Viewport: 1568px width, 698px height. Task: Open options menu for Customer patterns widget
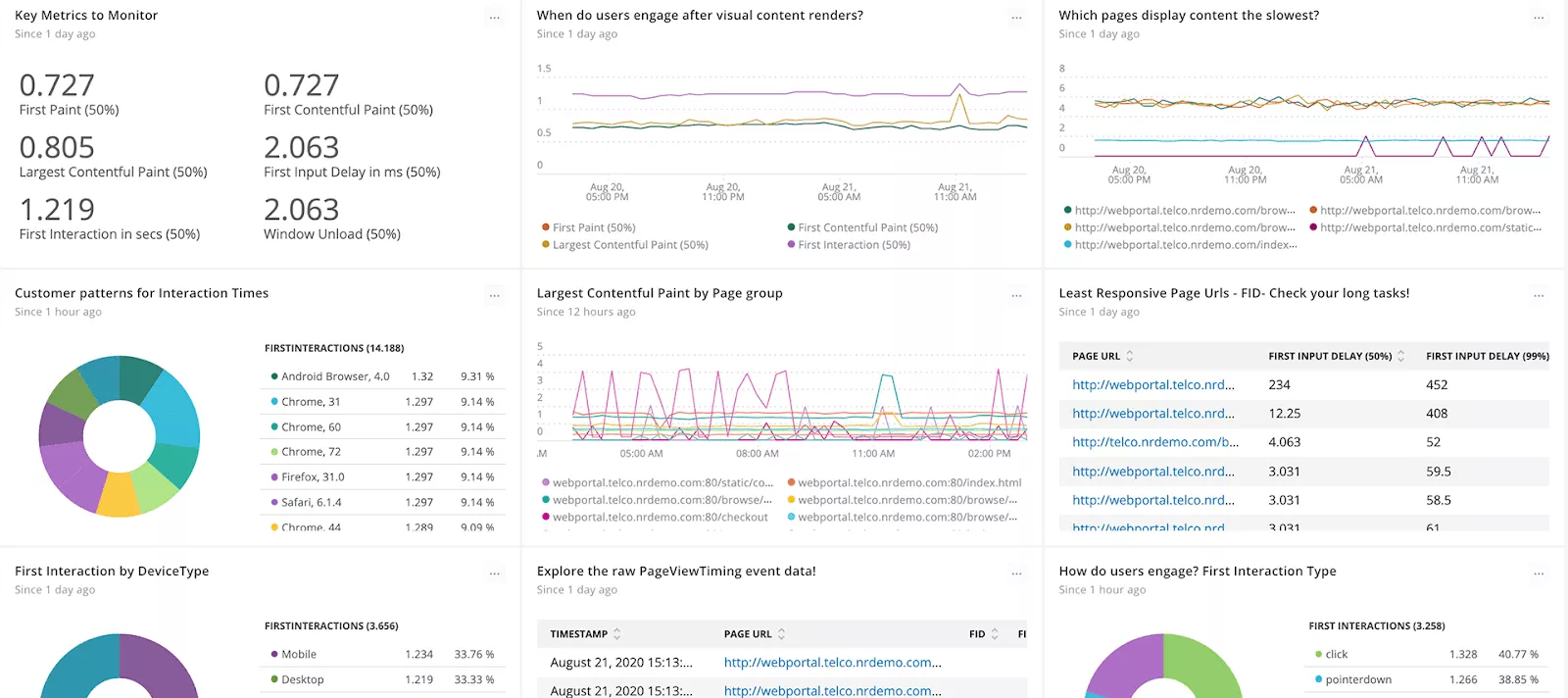[x=495, y=294]
